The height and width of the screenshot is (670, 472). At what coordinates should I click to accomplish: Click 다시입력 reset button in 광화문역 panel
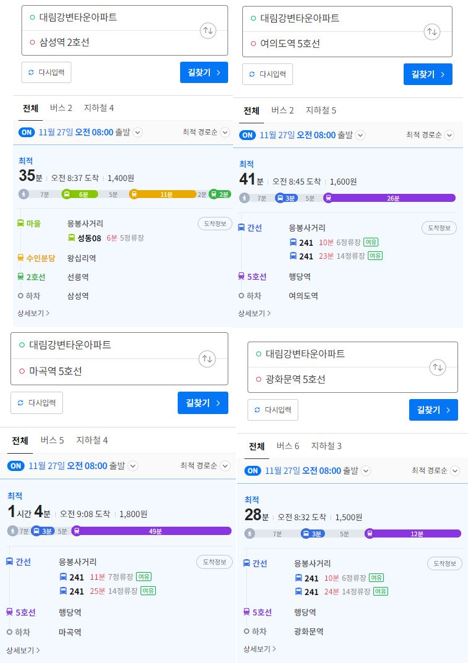click(x=273, y=410)
